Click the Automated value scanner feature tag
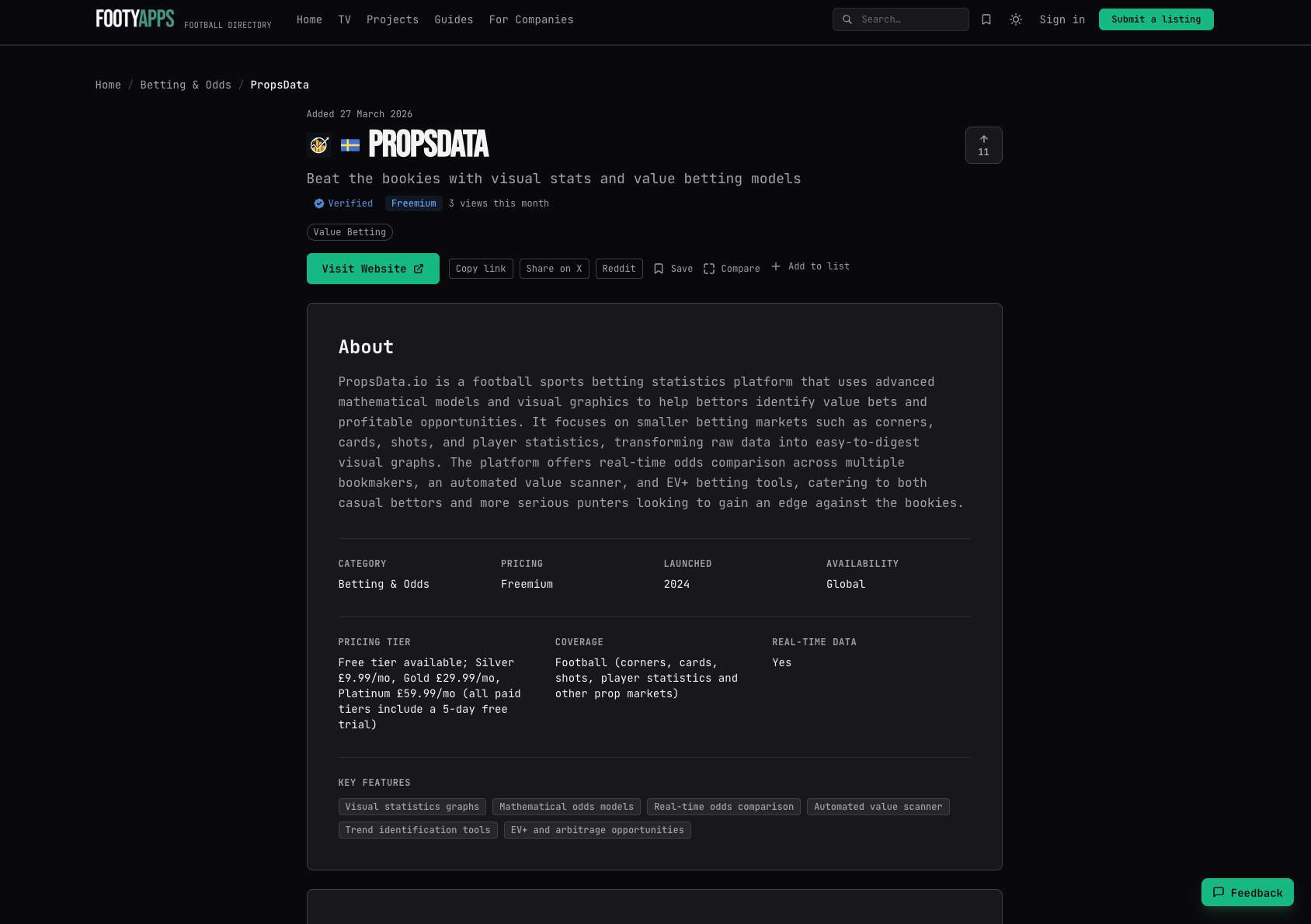 878,807
